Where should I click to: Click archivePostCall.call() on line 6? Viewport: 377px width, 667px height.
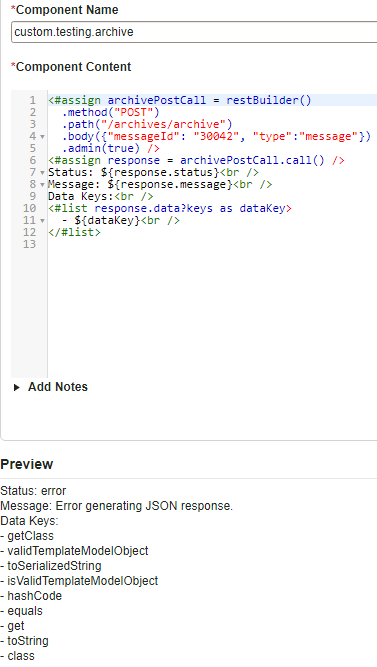[252, 160]
